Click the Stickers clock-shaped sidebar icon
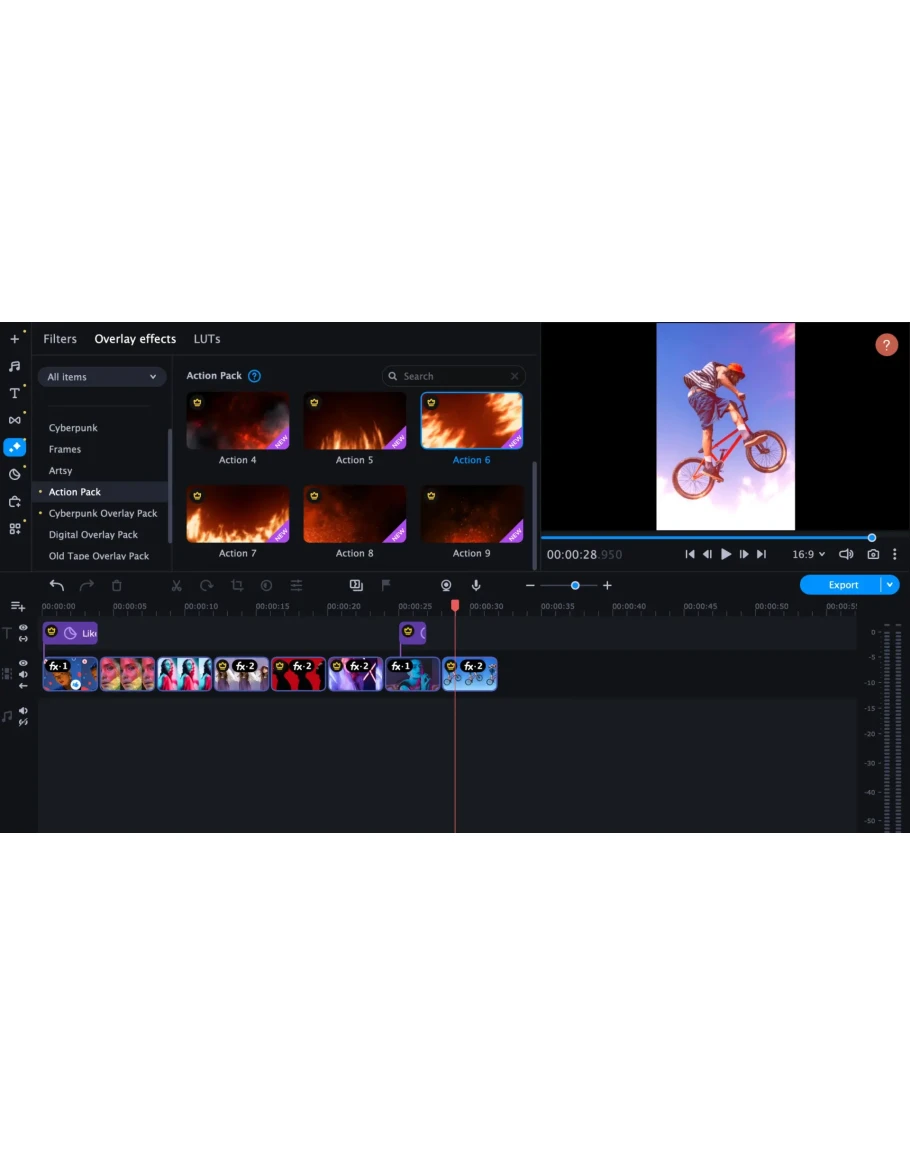 tap(14, 474)
